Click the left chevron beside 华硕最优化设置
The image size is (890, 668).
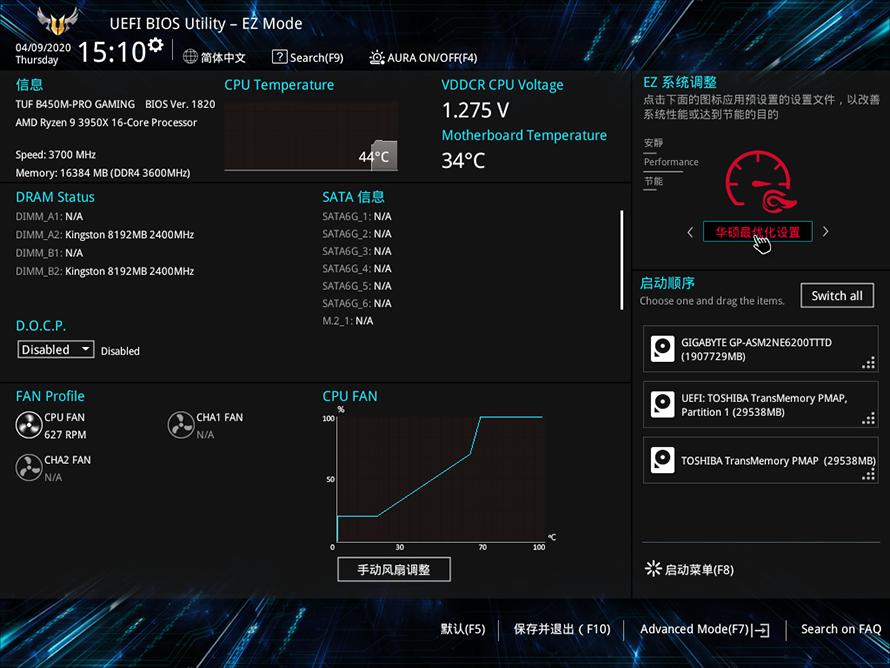(690, 231)
